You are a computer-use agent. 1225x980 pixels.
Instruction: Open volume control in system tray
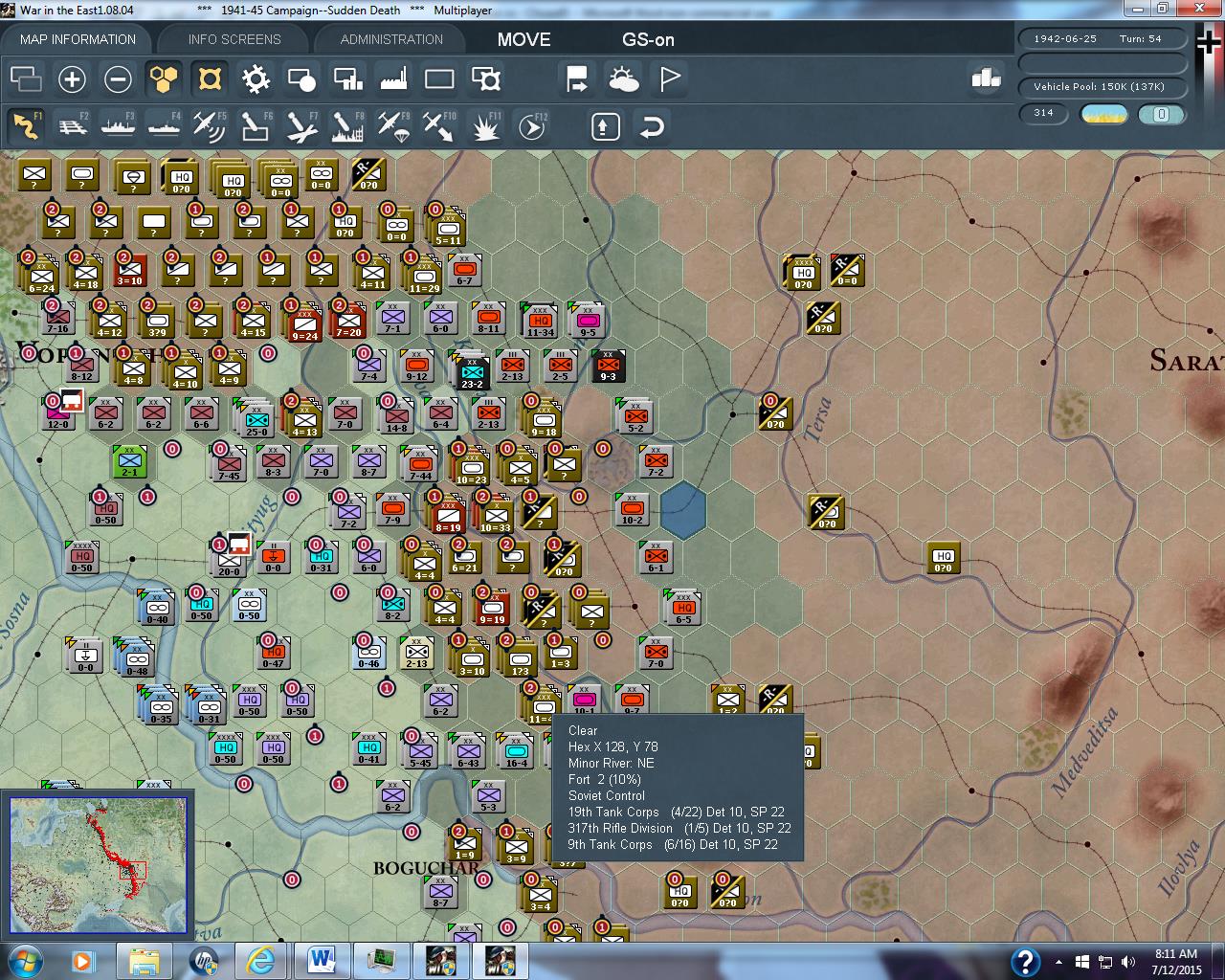(1128, 961)
